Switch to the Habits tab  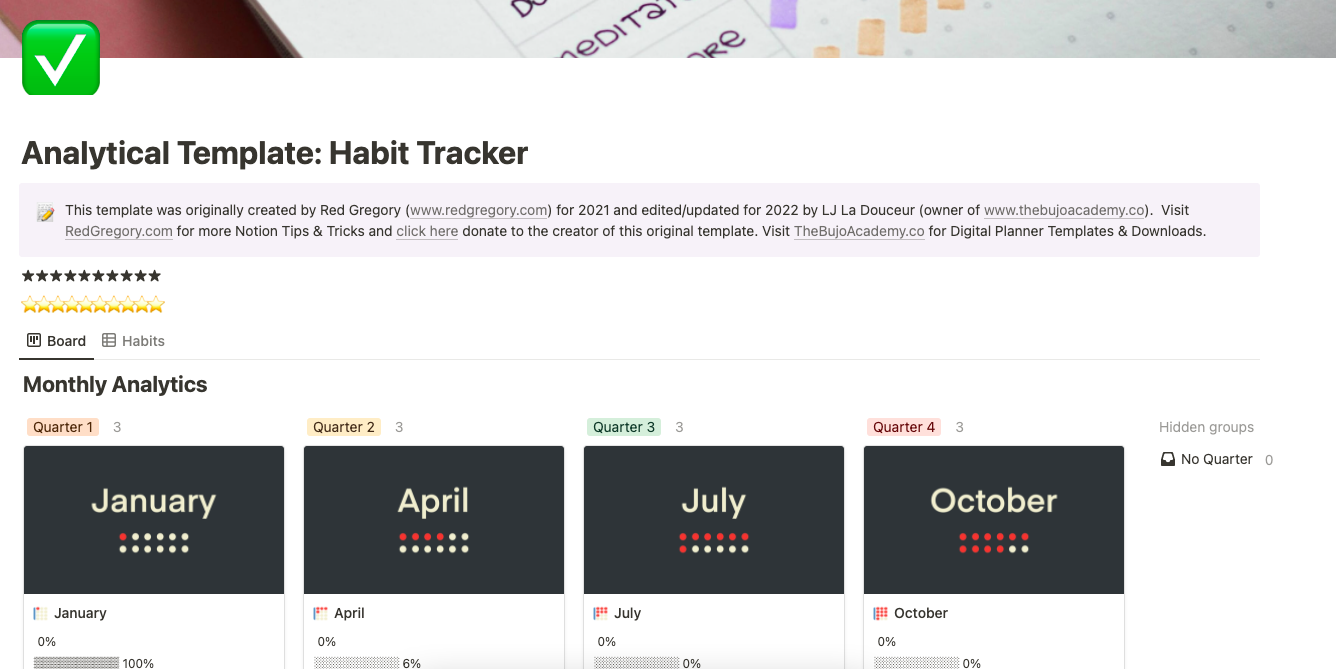(x=141, y=340)
